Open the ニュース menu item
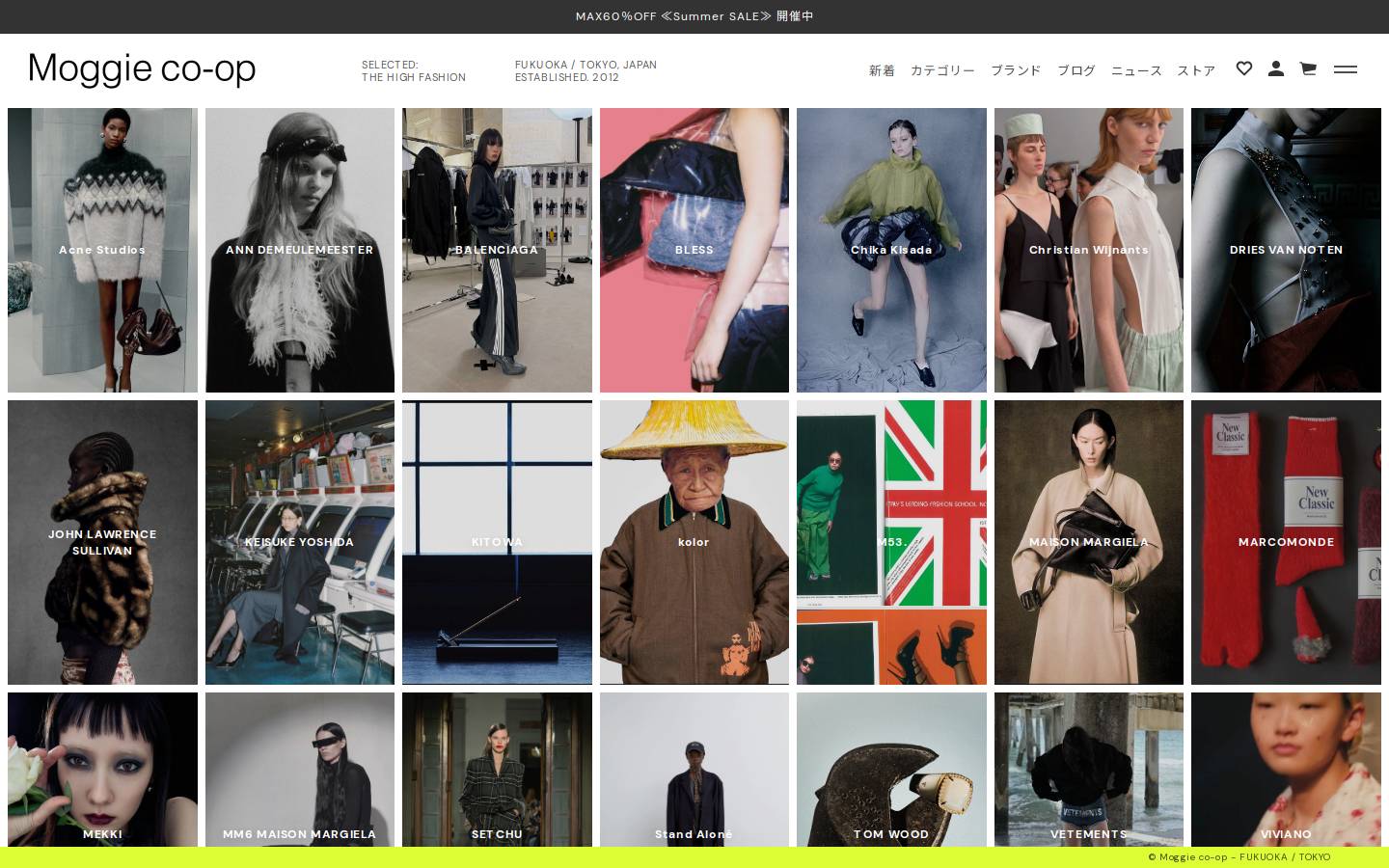Screen dimensions: 1389x868 1136,70
